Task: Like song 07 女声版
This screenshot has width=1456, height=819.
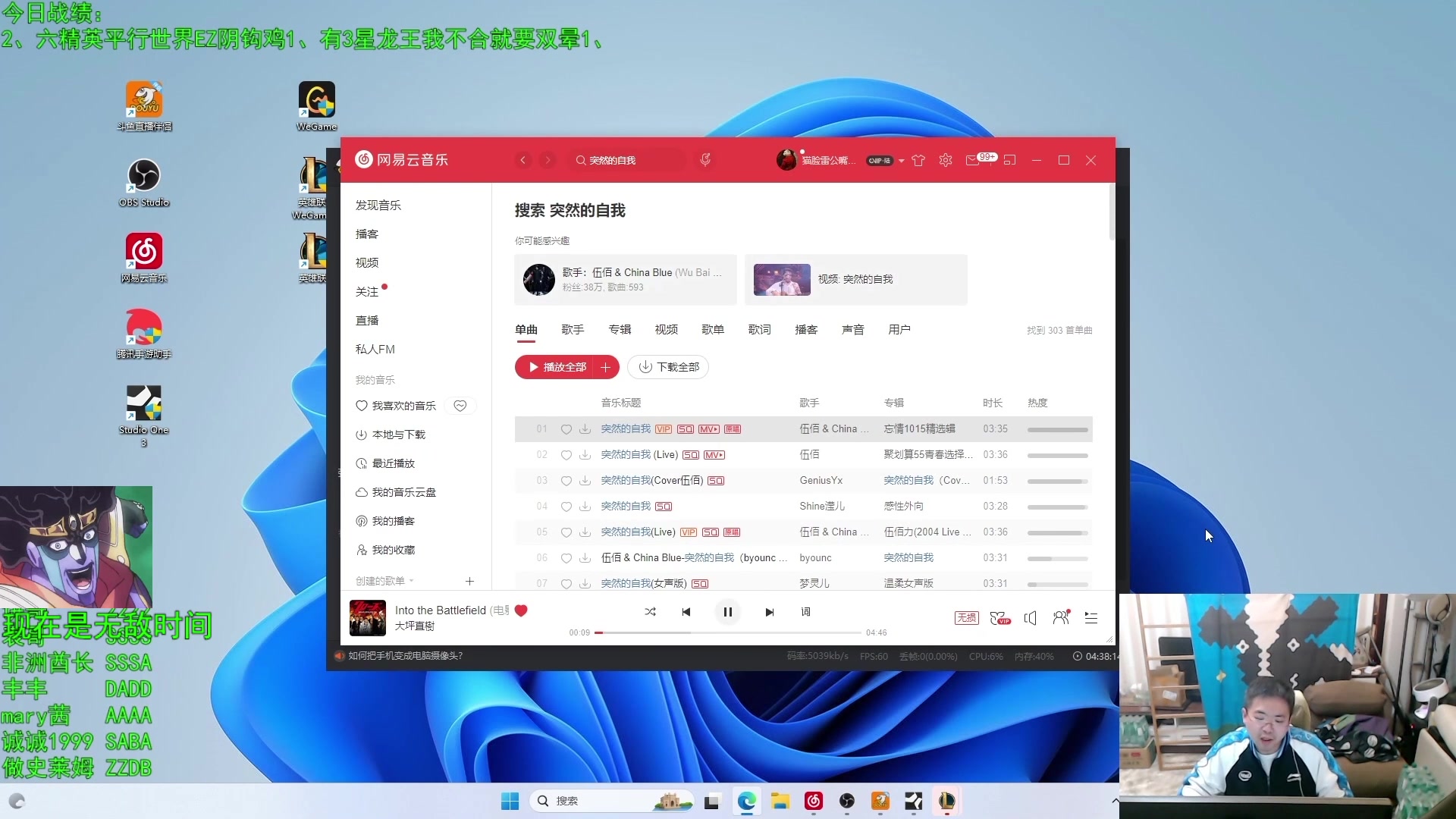Action: [566, 584]
